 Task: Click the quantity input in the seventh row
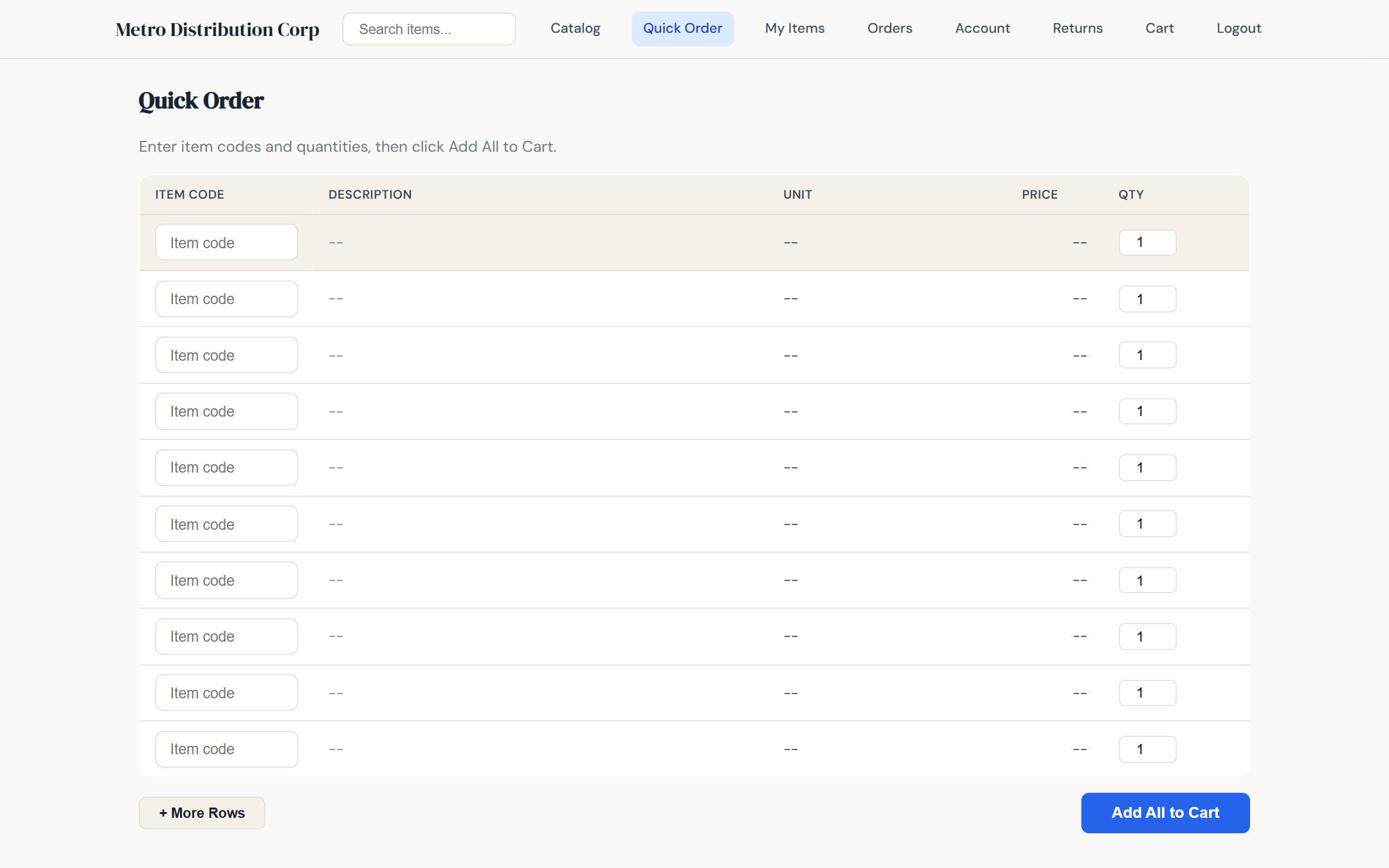point(1148,579)
